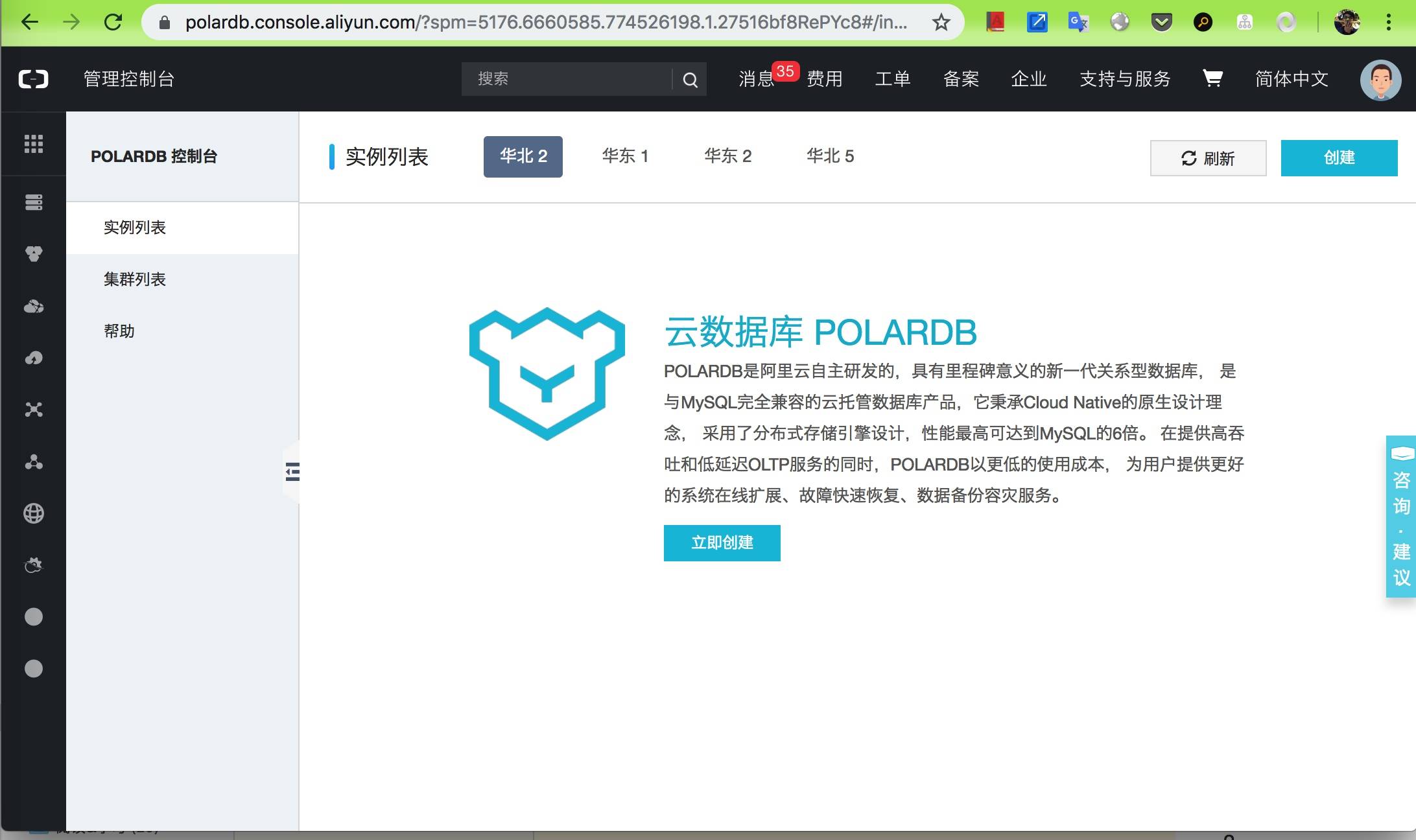The image size is (1416, 840).
Task: Click the address bar lock icon
Action: click(x=164, y=23)
